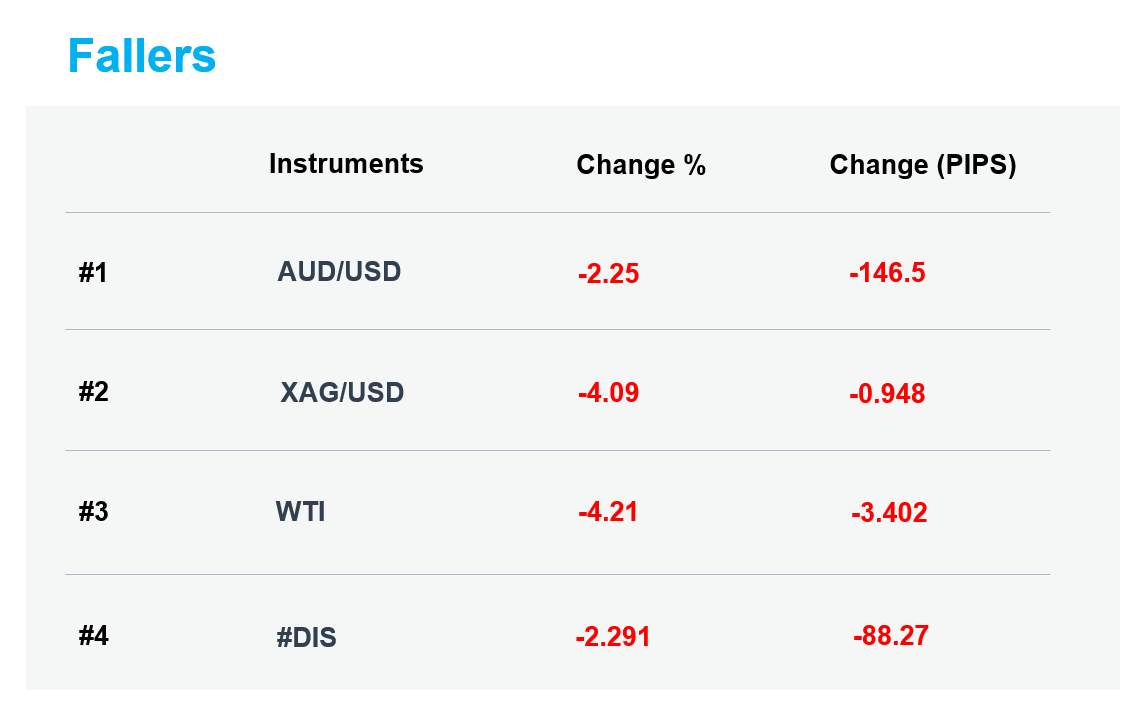Select the -4.09 percent change value
This screenshot has width=1139, height=709.
point(609,392)
